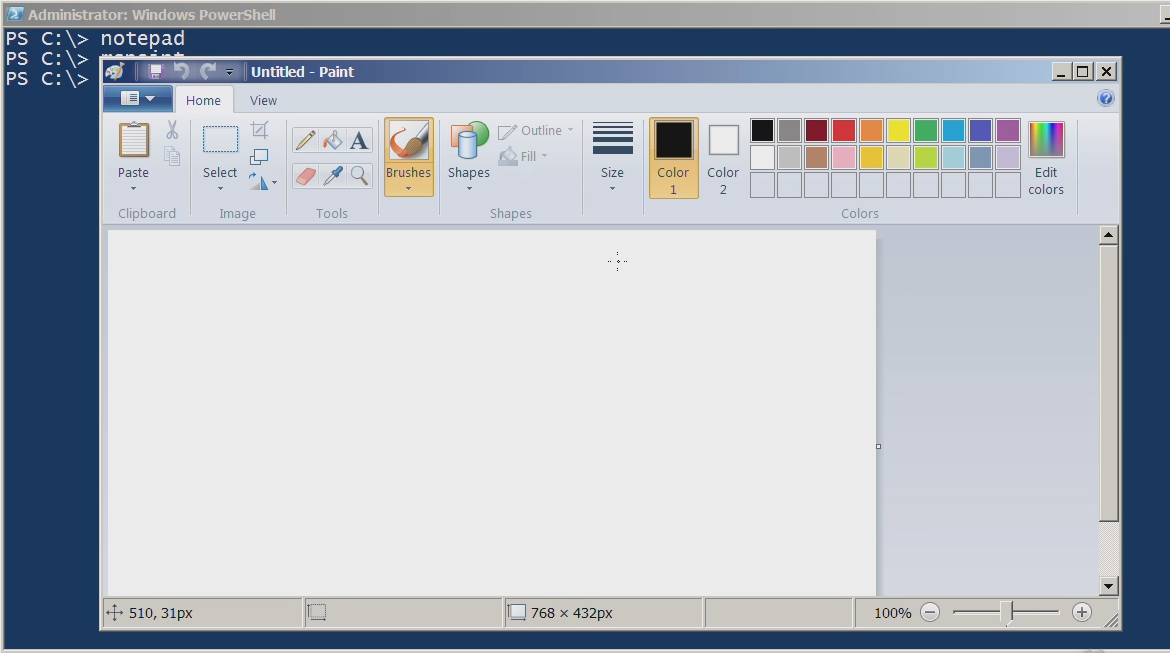The image size is (1170, 653).
Task: Select the Pencil tool
Action: pos(305,140)
